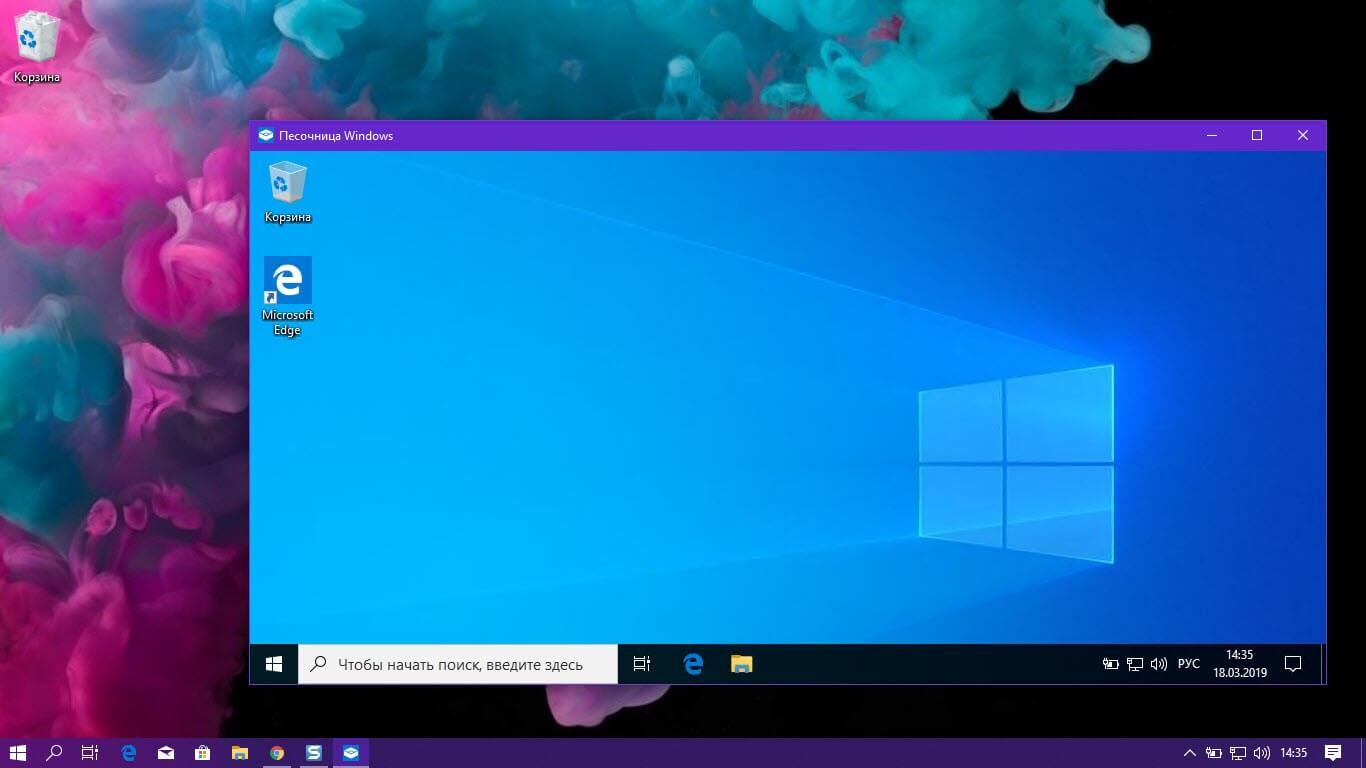This screenshot has height=768, width=1366.
Task: Open Task View in the sandbox taskbar
Action: 641,663
